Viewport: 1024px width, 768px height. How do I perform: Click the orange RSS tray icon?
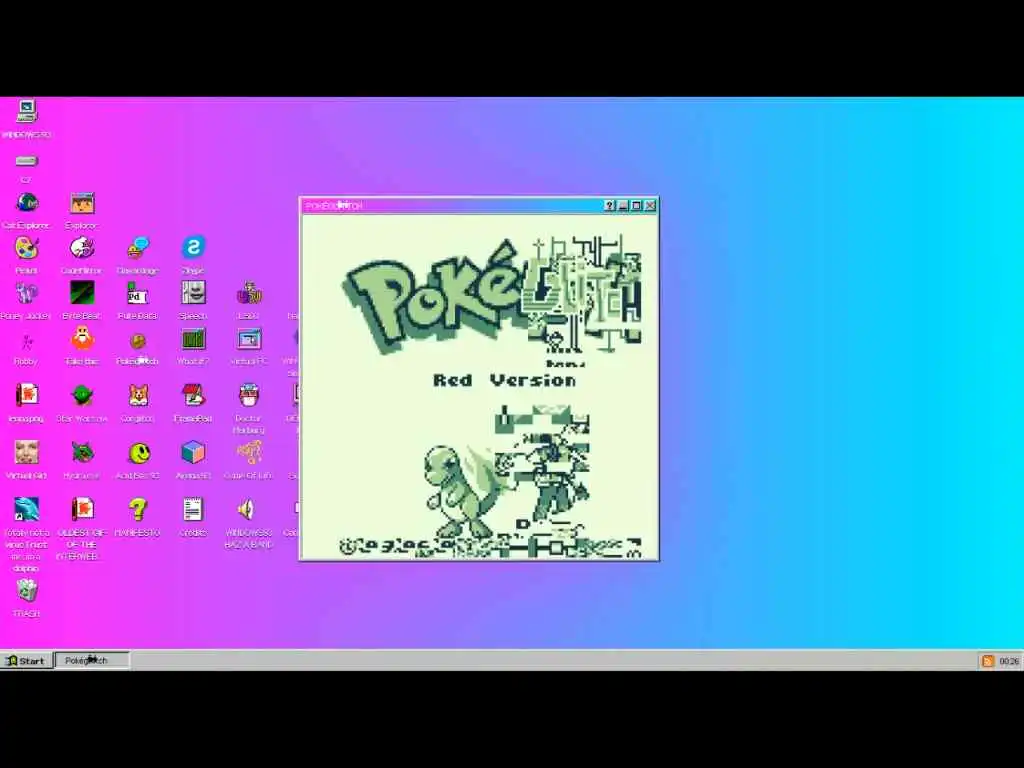click(x=987, y=661)
